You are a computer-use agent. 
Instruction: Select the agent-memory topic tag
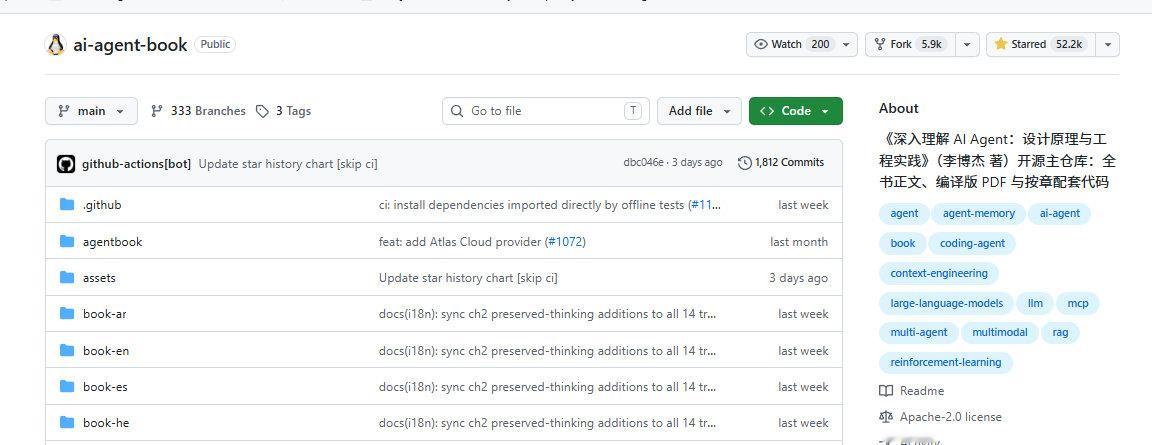pyautogui.click(x=979, y=214)
